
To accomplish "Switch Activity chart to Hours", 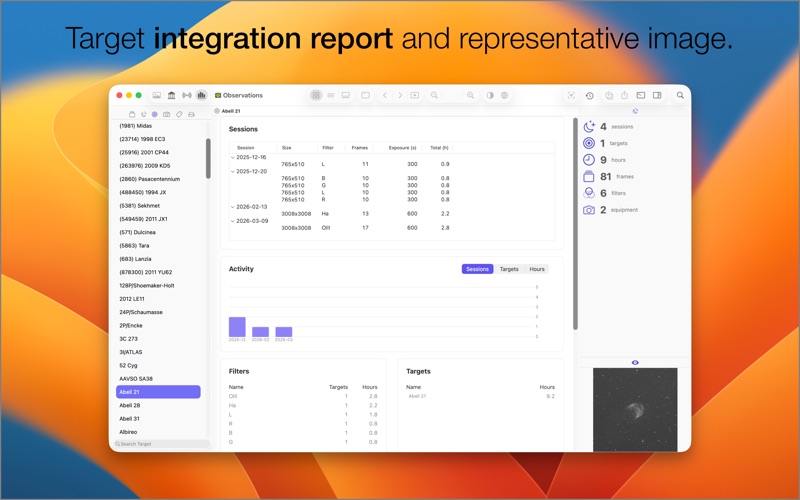I will click(x=537, y=269).
